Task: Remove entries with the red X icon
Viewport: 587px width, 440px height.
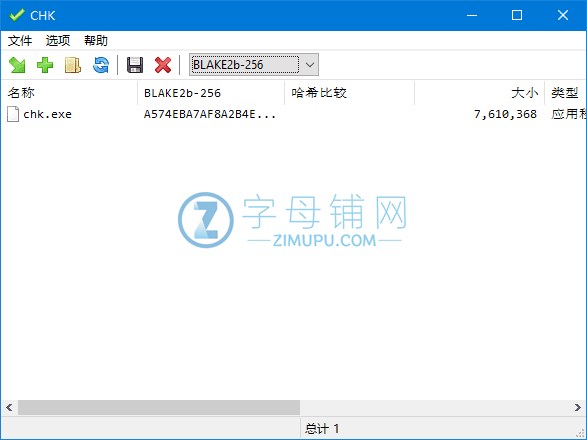Action: (x=163, y=65)
